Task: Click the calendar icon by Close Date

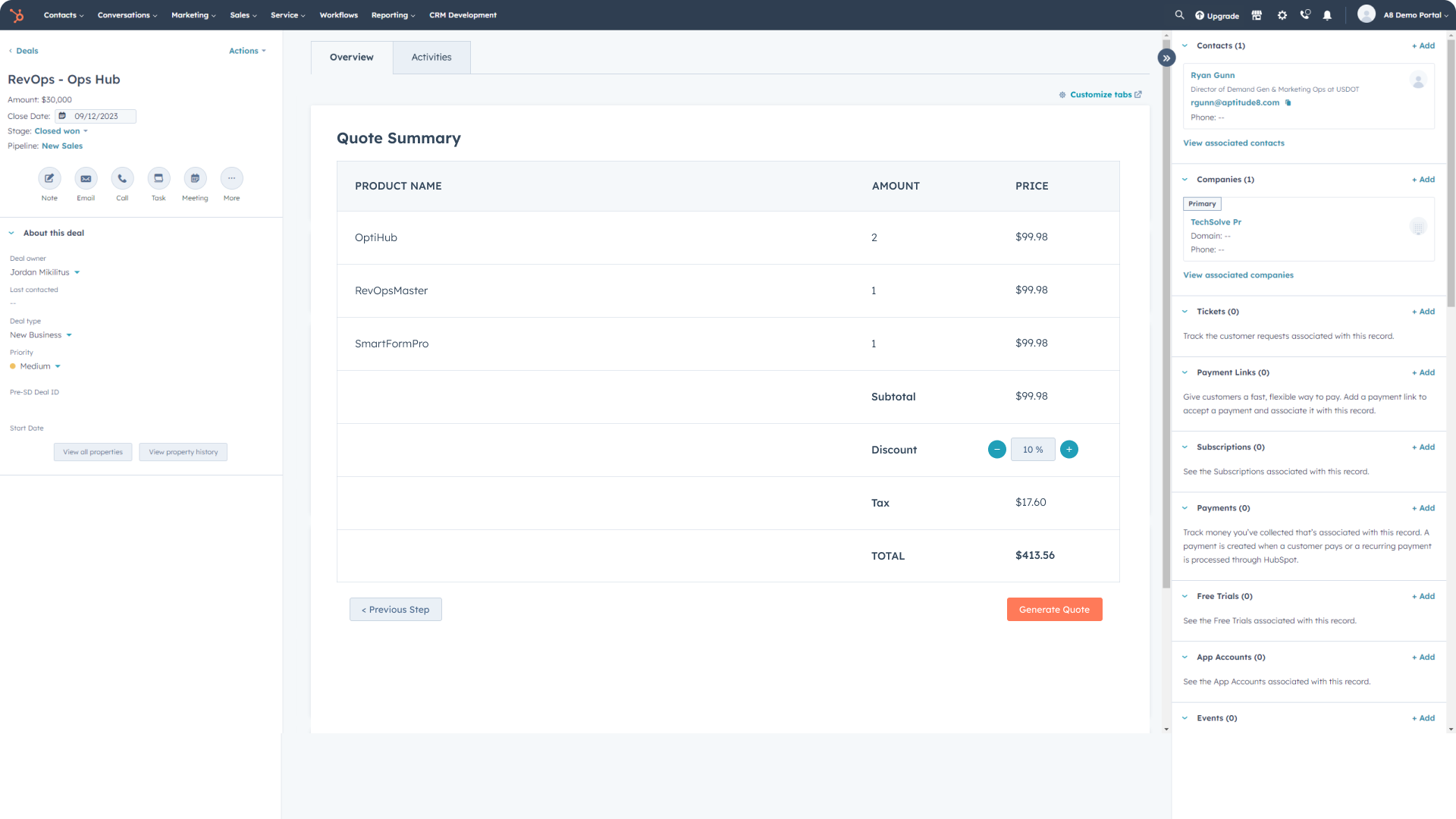Action: pyautogui.click(x=62, y=116)
